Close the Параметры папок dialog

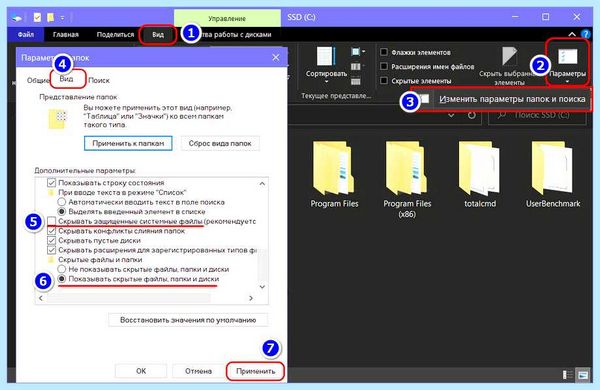tap(276, 57)
